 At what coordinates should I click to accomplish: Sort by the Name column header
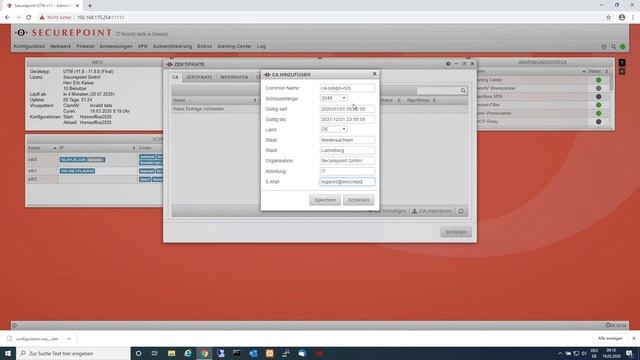coord(214,100)
